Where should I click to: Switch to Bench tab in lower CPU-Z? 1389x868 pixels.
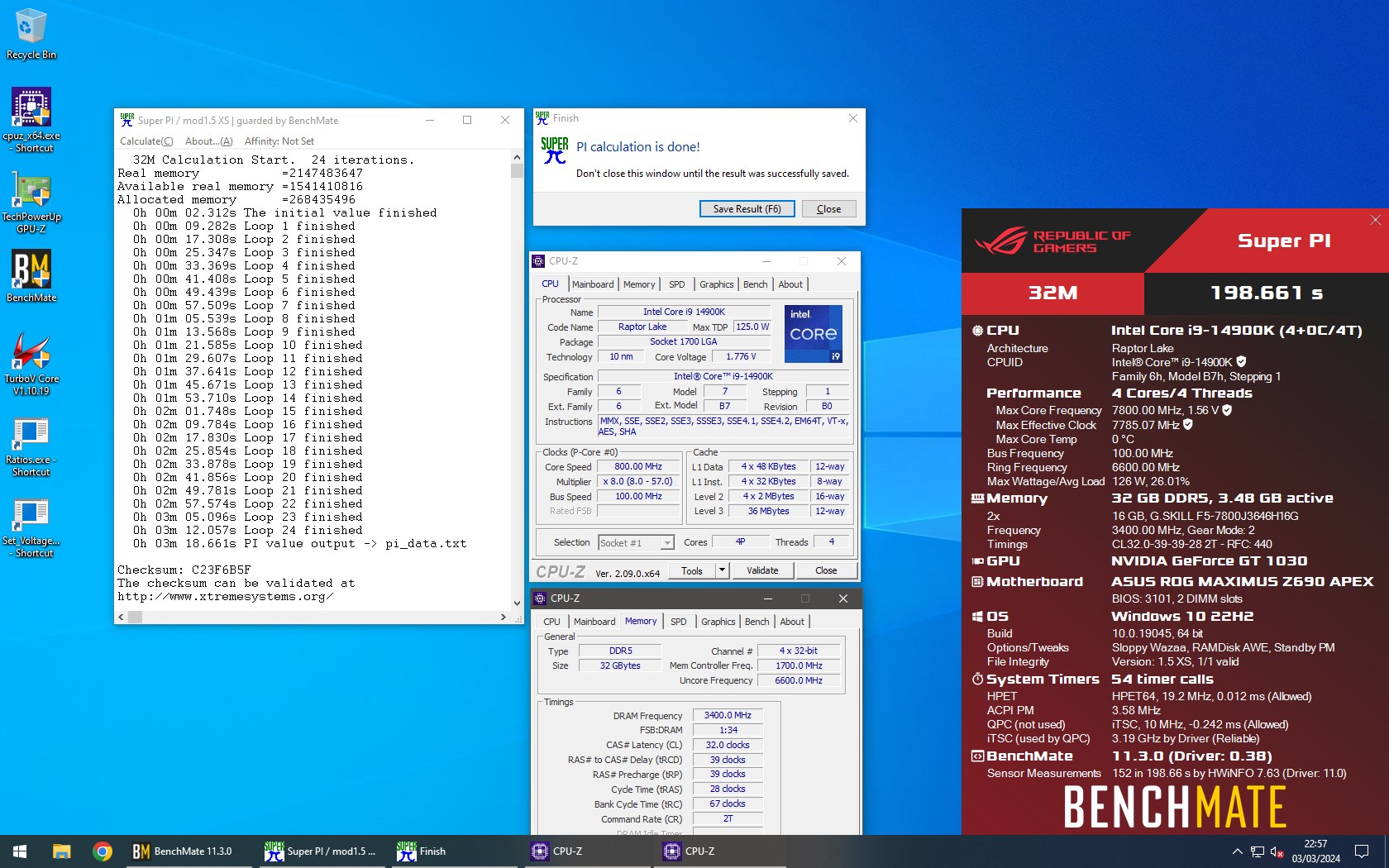click(x=757, y=622)
